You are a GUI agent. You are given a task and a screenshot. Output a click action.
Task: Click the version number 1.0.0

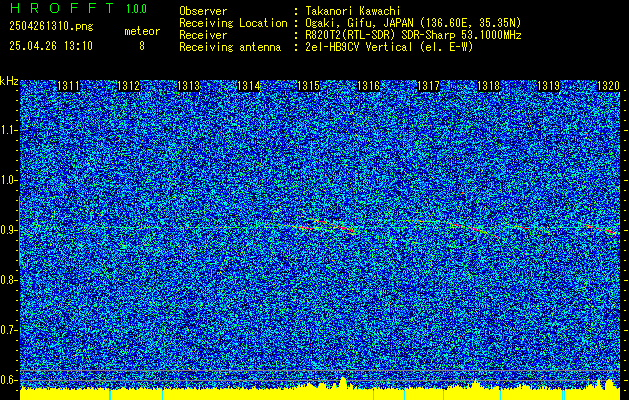[x=136, y=8]
